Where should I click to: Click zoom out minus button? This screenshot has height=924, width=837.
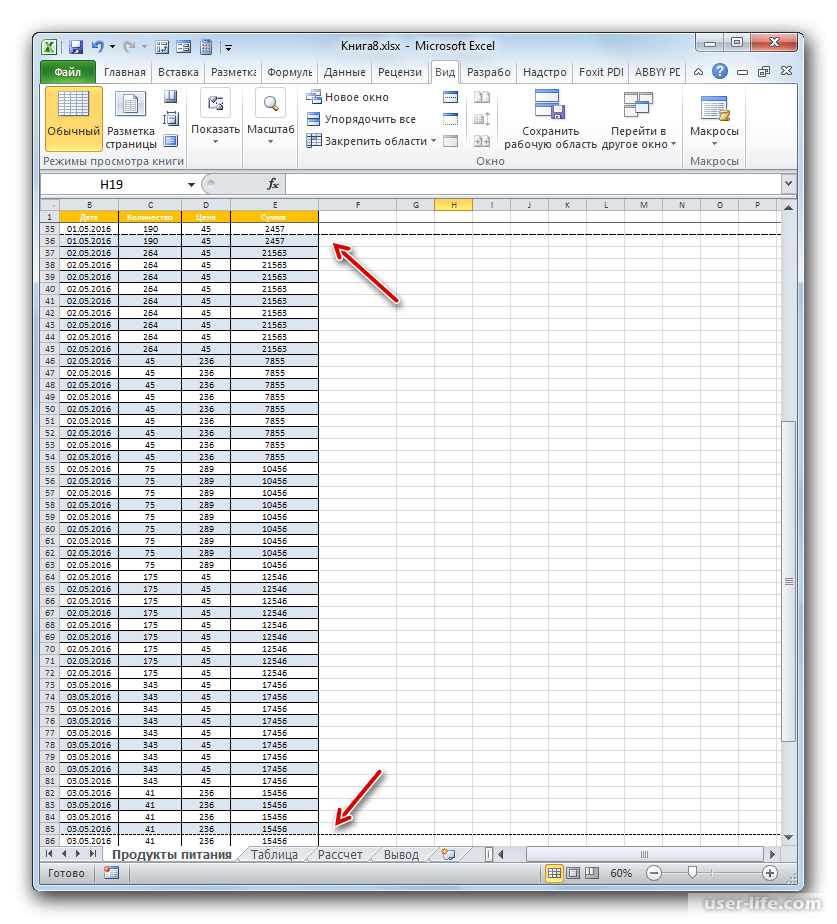[x=654, y=873]
